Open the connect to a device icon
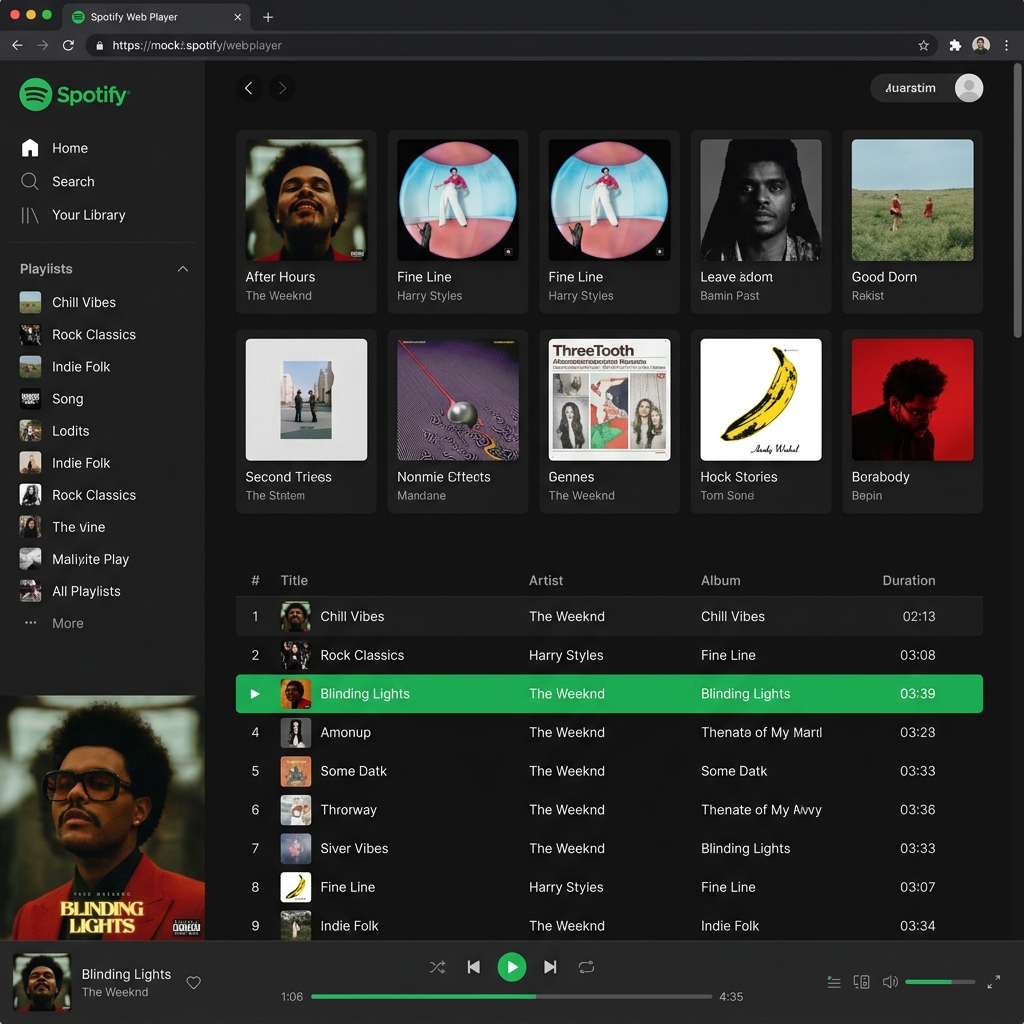This screenshot has width=1024, height=1024. tap(861, 982)
